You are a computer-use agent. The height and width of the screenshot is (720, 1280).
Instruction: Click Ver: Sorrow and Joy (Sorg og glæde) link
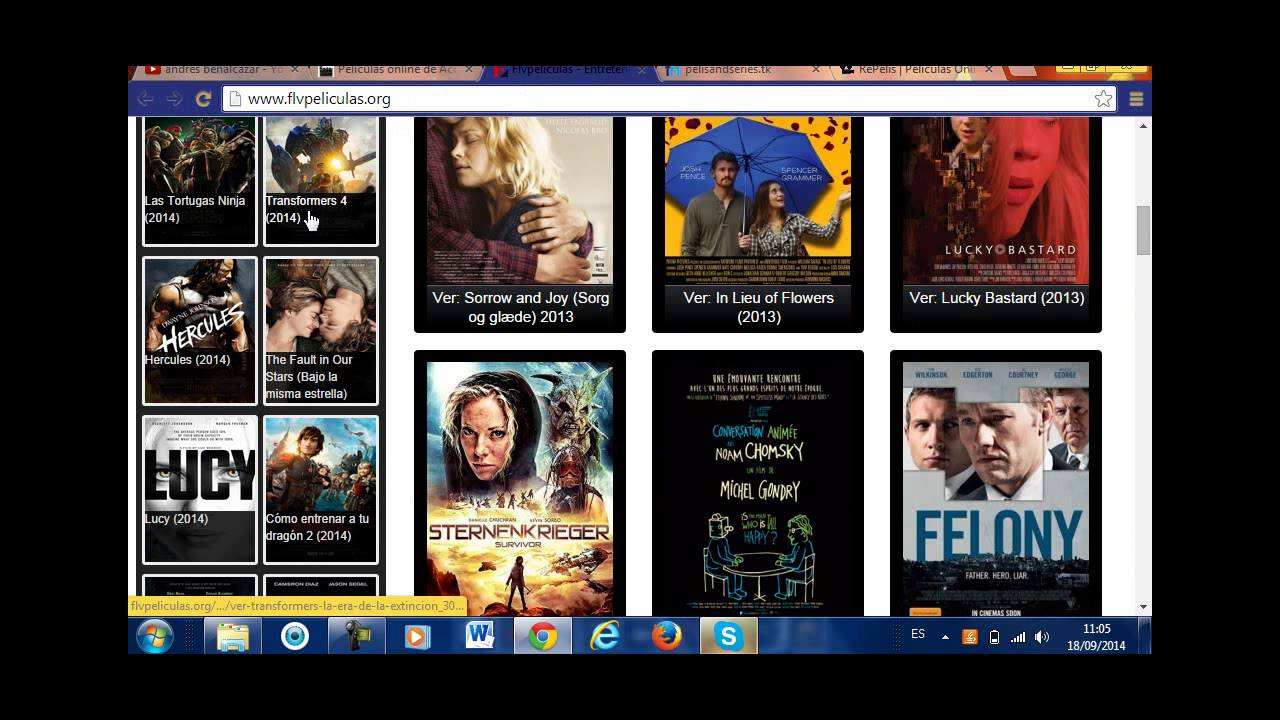pos(520,307)
